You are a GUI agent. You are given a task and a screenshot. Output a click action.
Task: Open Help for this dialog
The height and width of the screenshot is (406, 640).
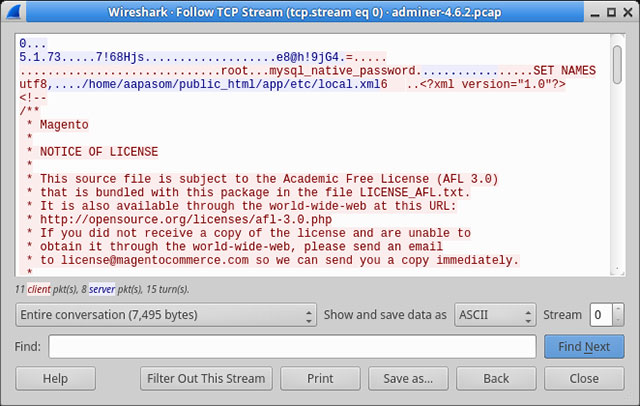(56, 379)
